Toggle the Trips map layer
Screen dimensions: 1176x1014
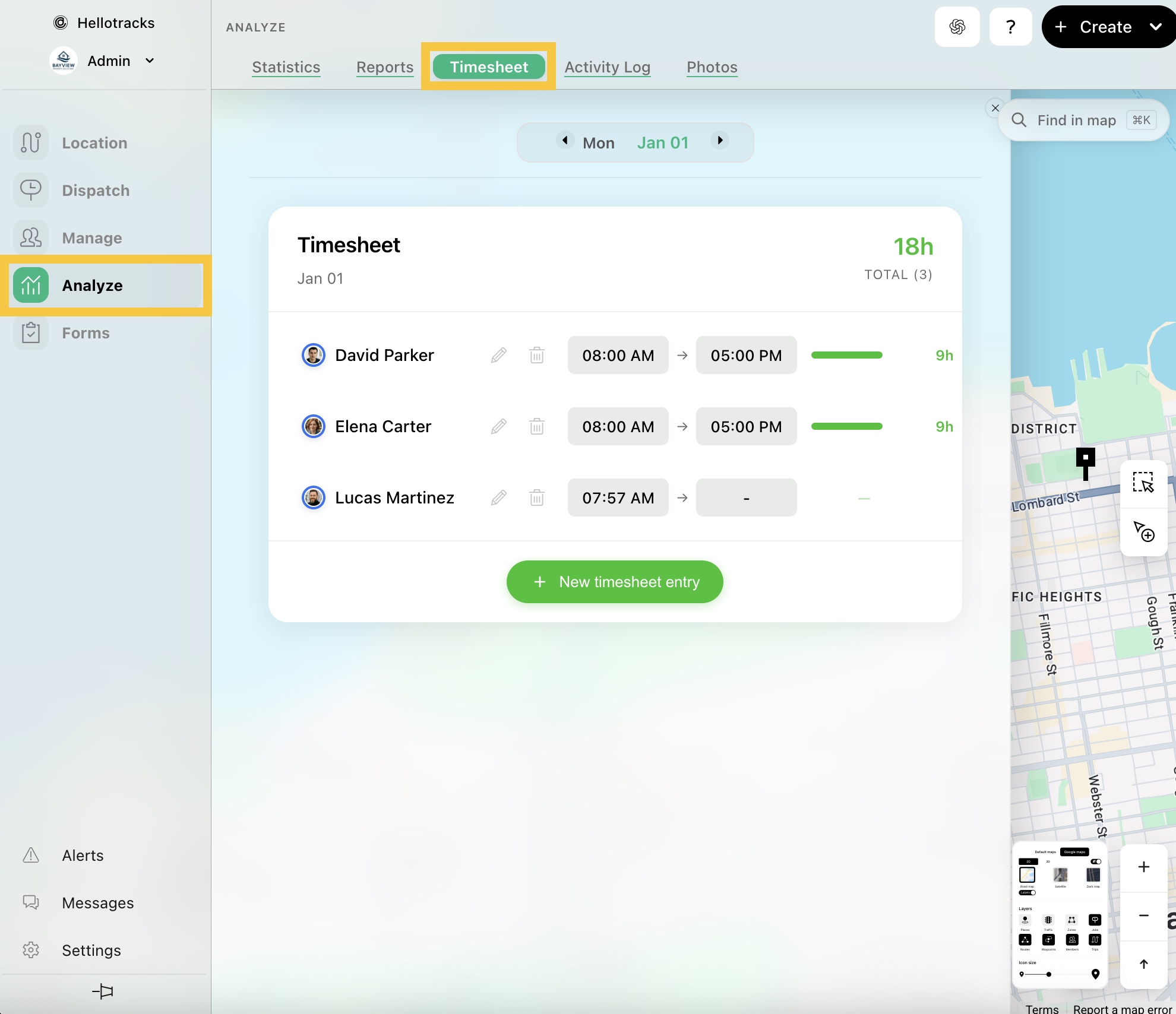1095,940
